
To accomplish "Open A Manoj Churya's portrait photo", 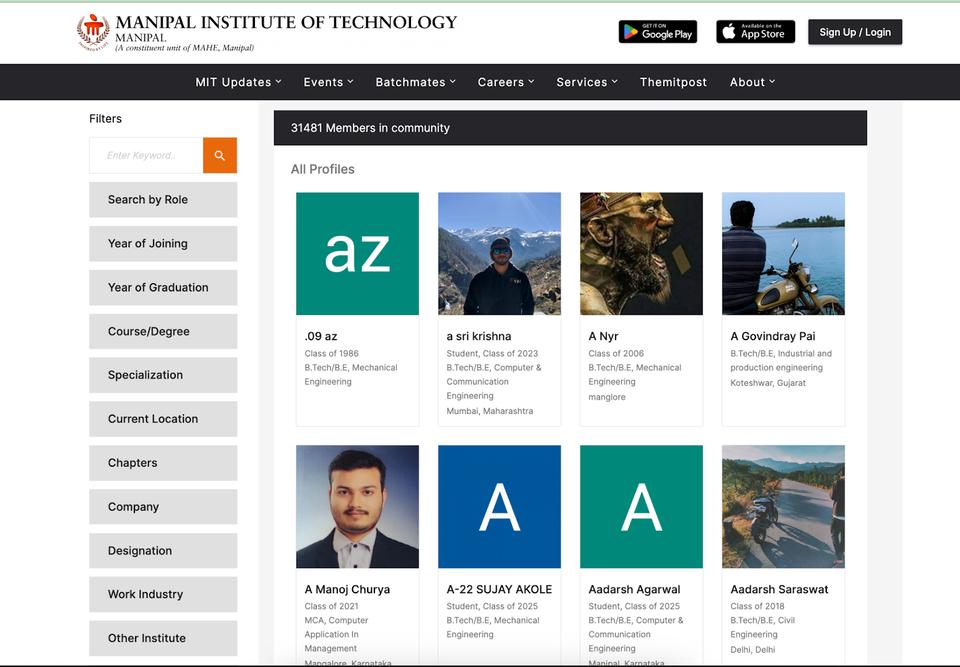I will 358,507.
